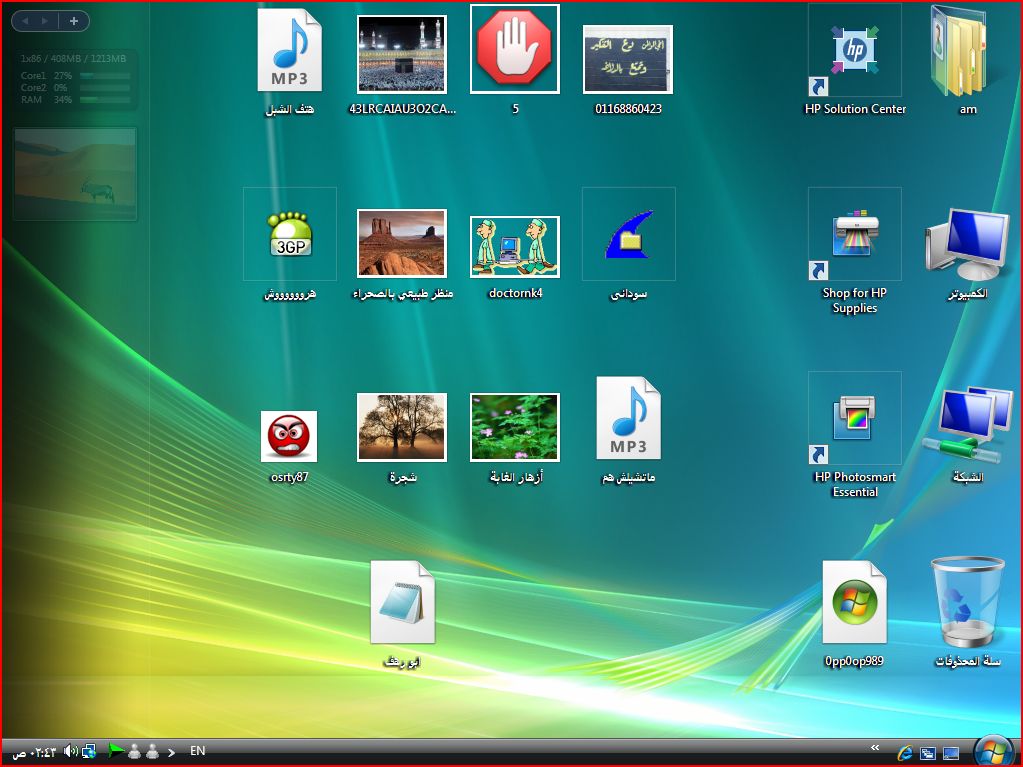Click the Switch between windows taskbar icon

[x=928, y=753]
